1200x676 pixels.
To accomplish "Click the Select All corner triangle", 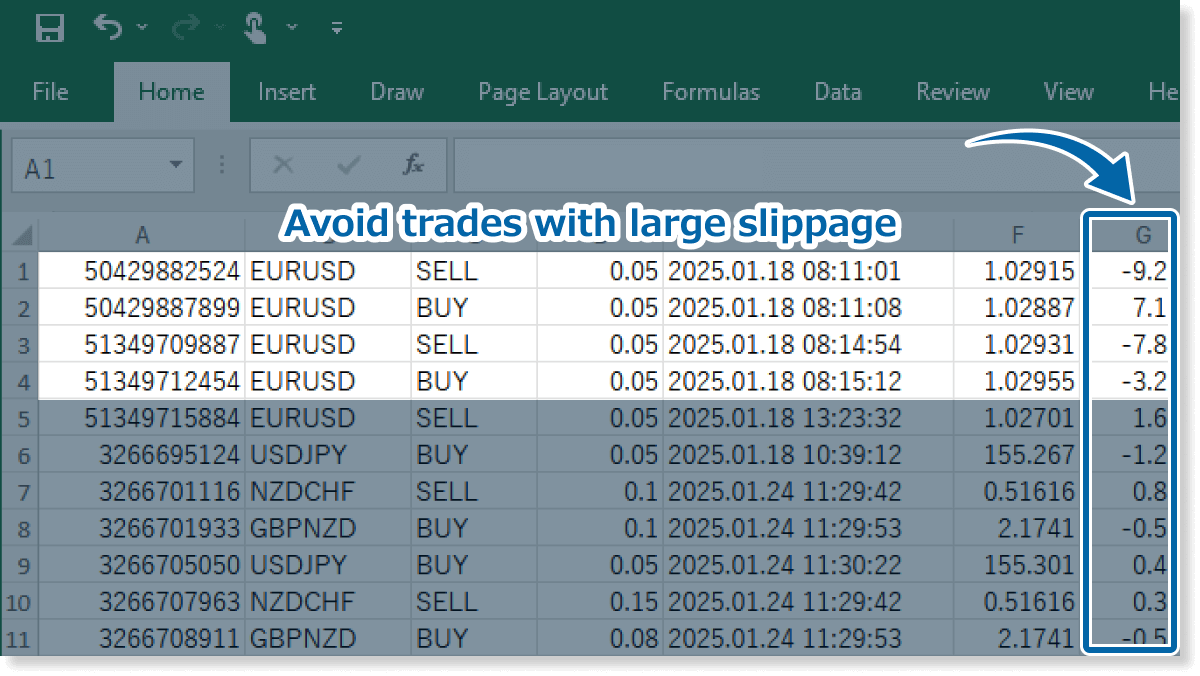I will [x=21, y=237].
